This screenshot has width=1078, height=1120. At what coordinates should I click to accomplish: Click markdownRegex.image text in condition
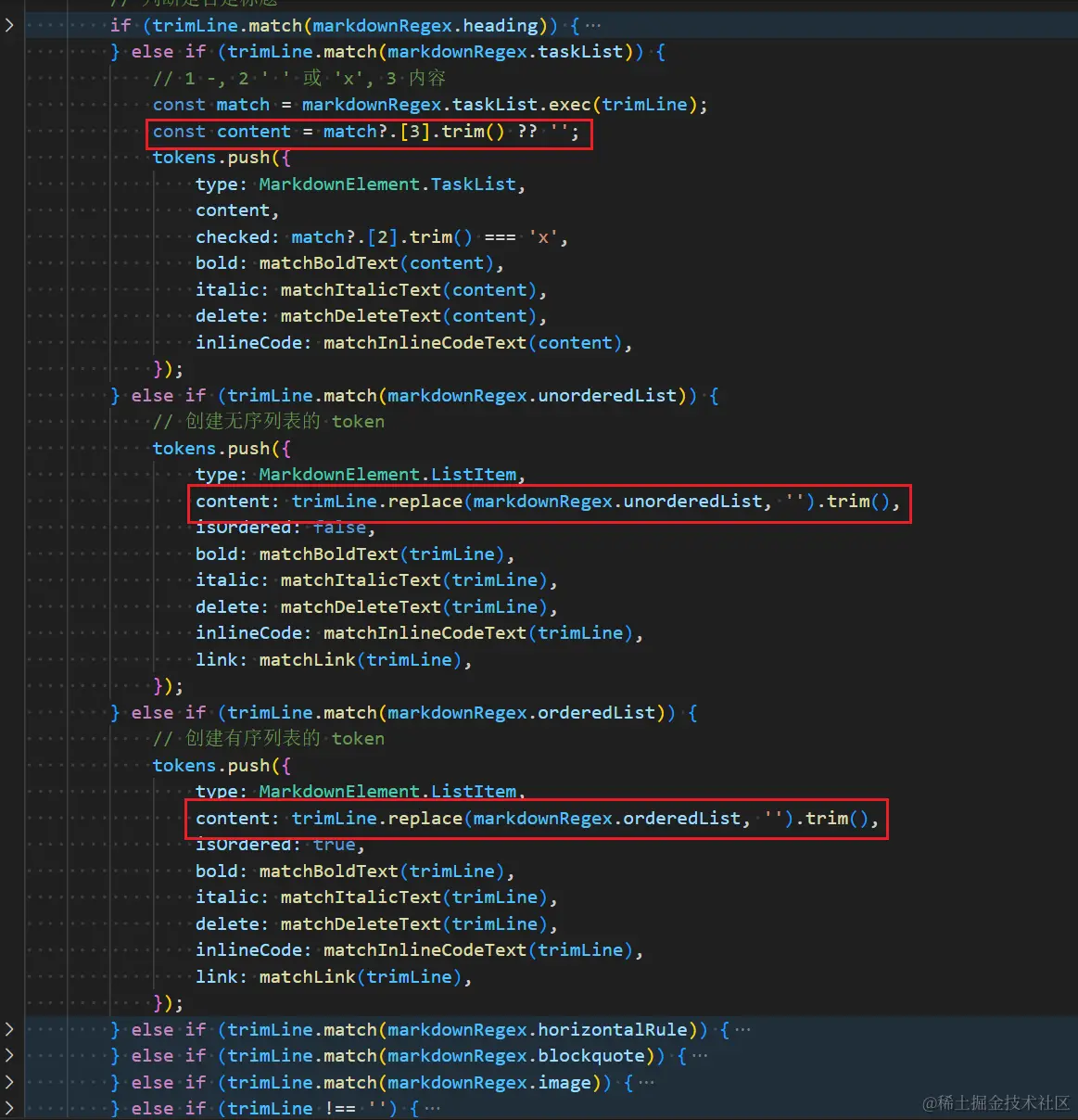[489, 1082]
